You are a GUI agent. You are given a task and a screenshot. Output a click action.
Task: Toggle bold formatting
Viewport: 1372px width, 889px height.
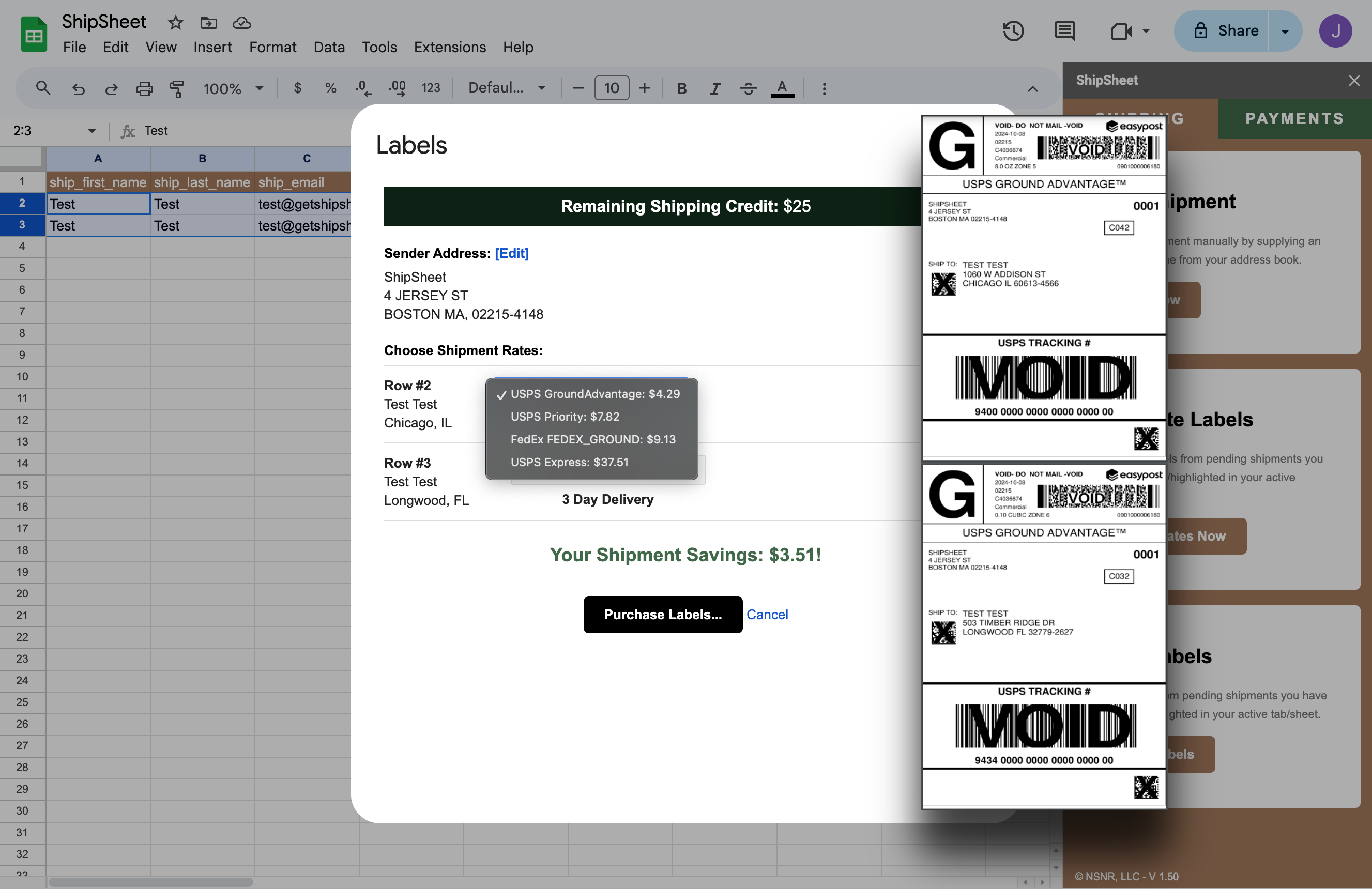click(x=681, y=89)
